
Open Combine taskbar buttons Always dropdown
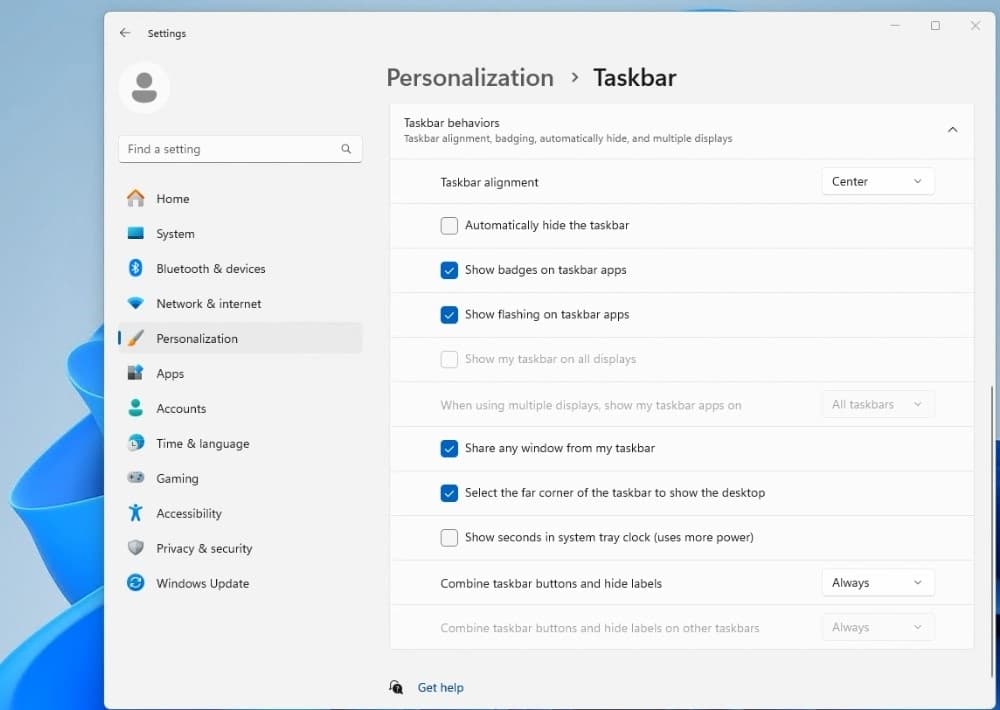877,583
